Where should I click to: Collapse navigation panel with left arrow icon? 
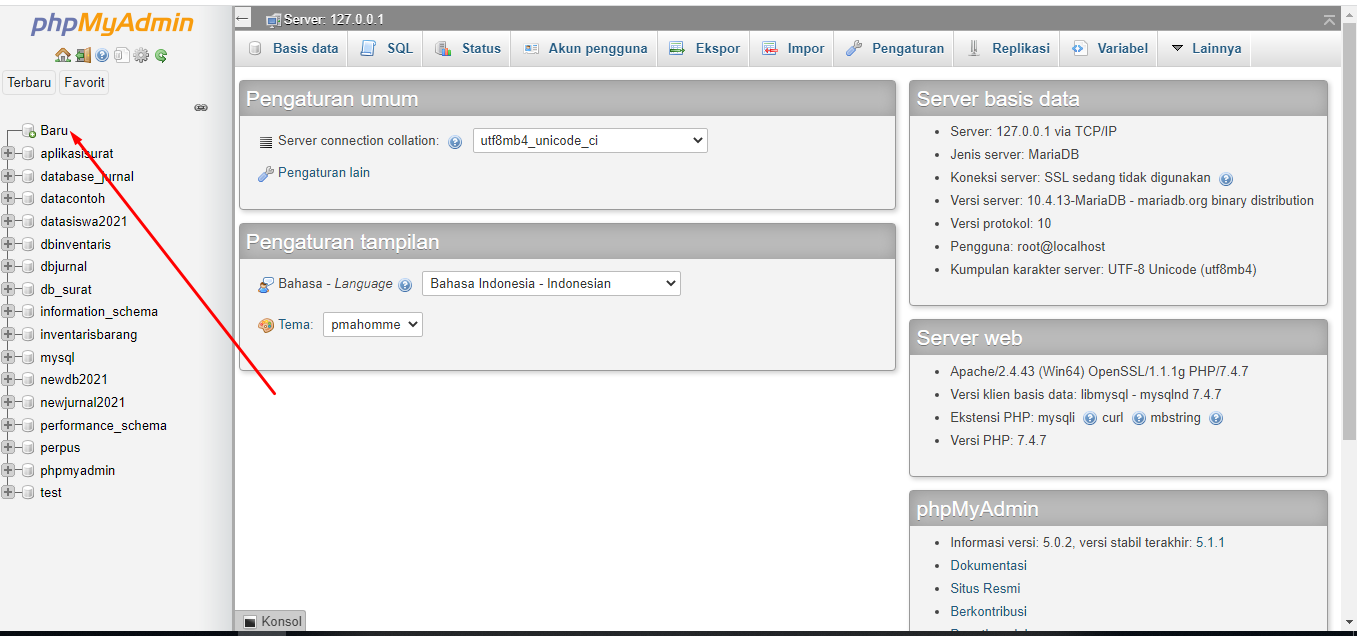[242, 19]
